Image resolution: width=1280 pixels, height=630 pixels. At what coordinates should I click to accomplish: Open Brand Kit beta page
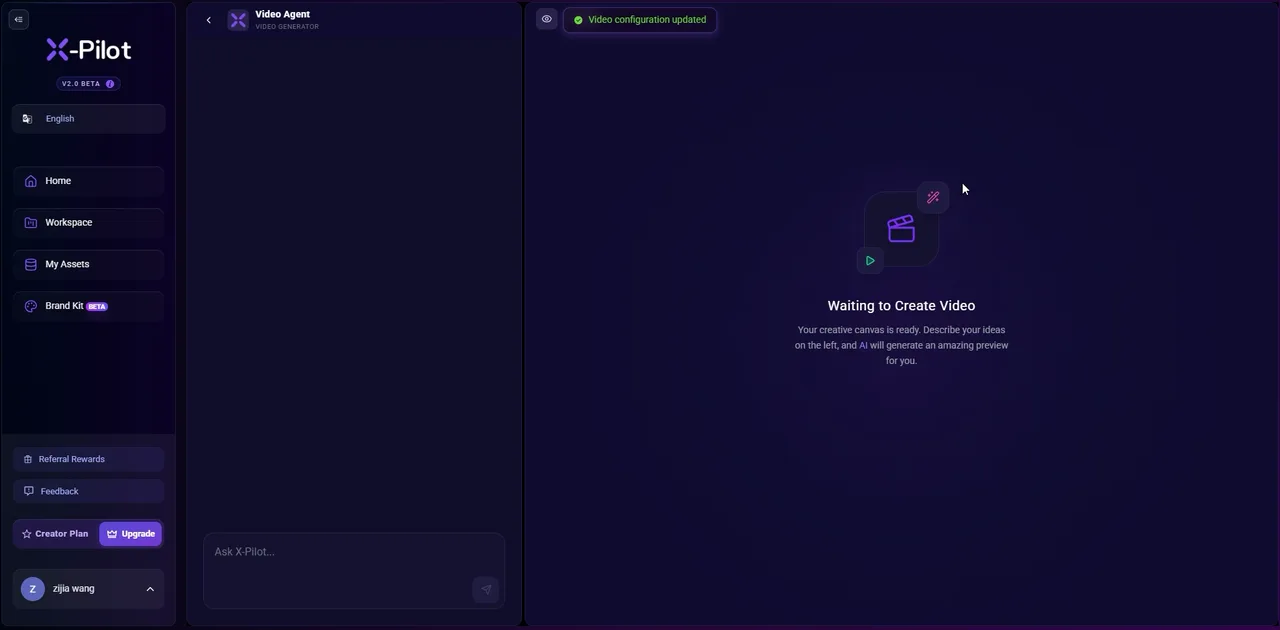pyautogui.click(x=89, y=306)
